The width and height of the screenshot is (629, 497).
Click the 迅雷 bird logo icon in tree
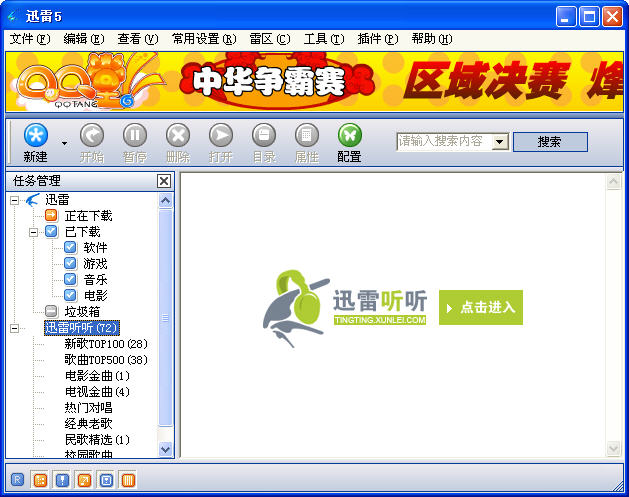[33, 199]
